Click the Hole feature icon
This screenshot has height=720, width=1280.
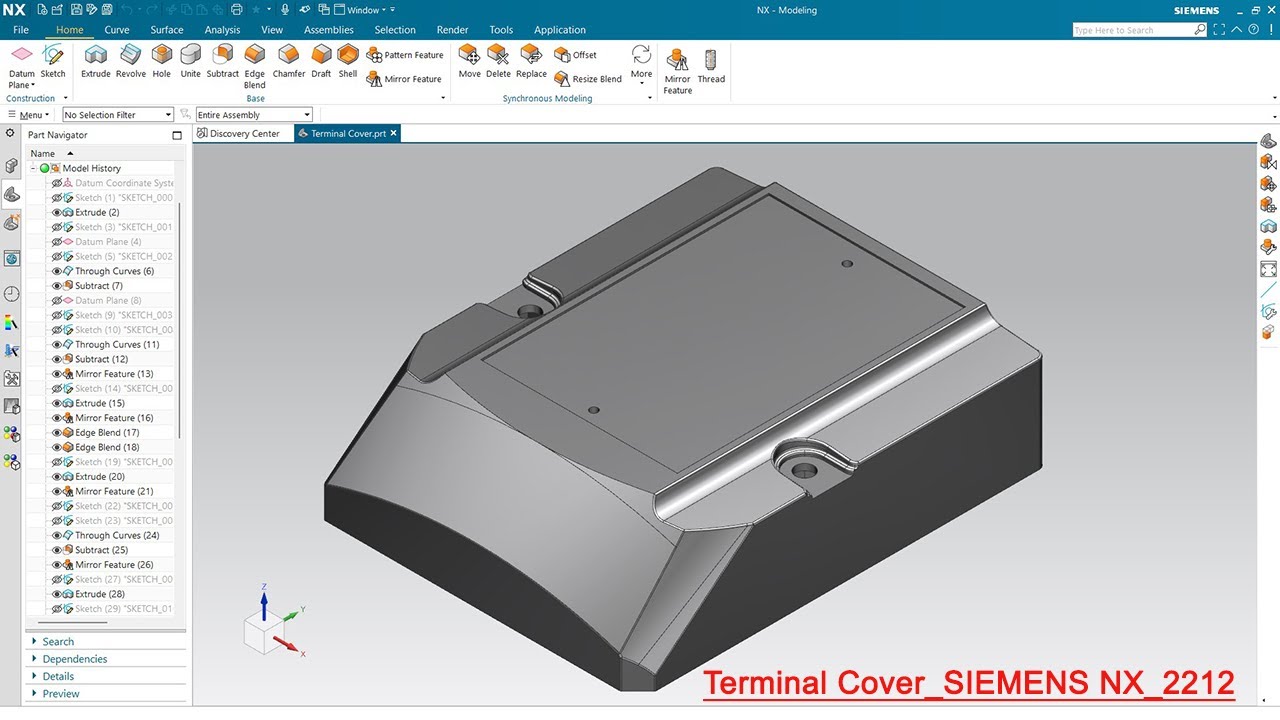pyautogui.click(x=162, y=62)
